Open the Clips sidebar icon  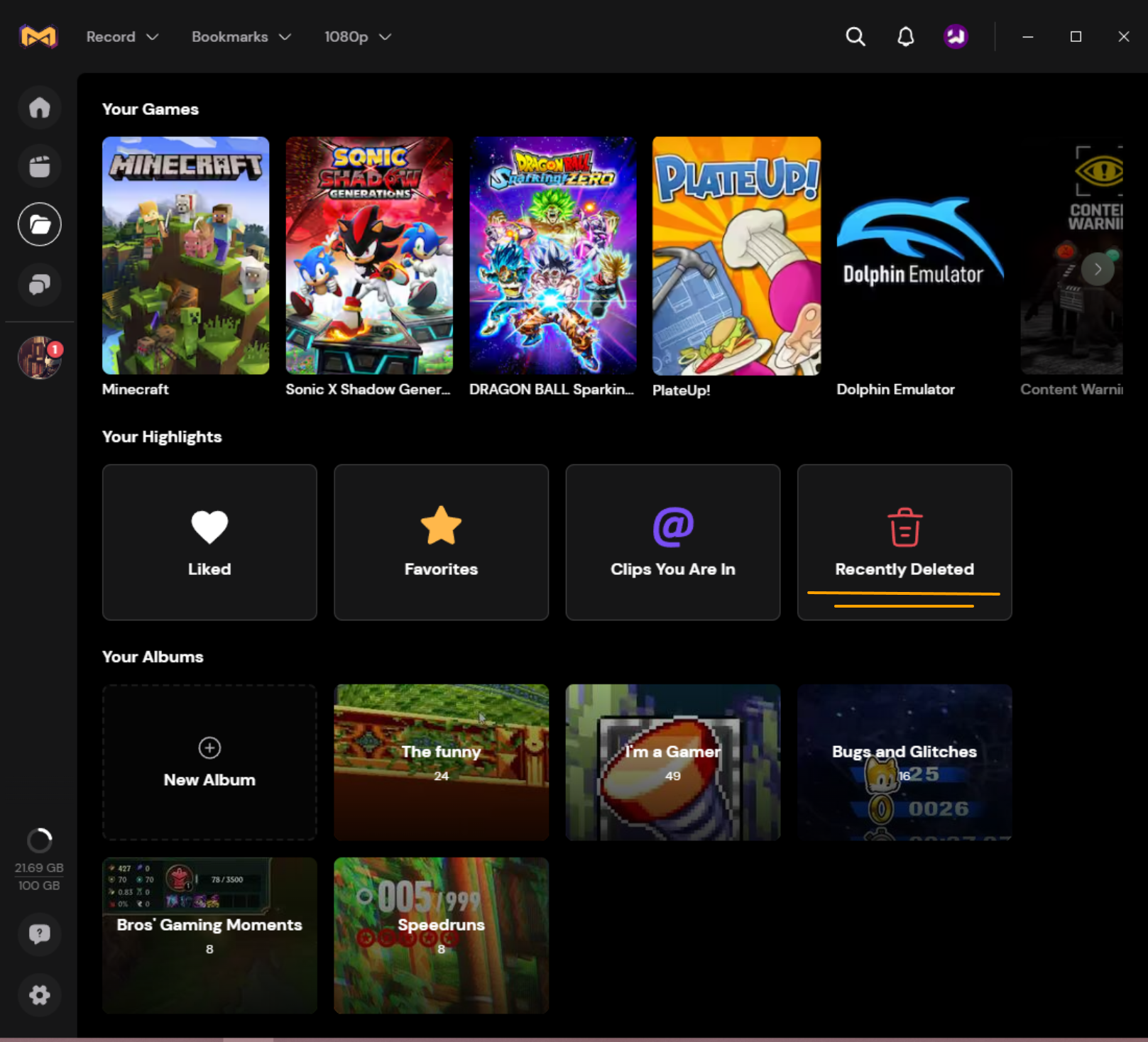point(40,166)
